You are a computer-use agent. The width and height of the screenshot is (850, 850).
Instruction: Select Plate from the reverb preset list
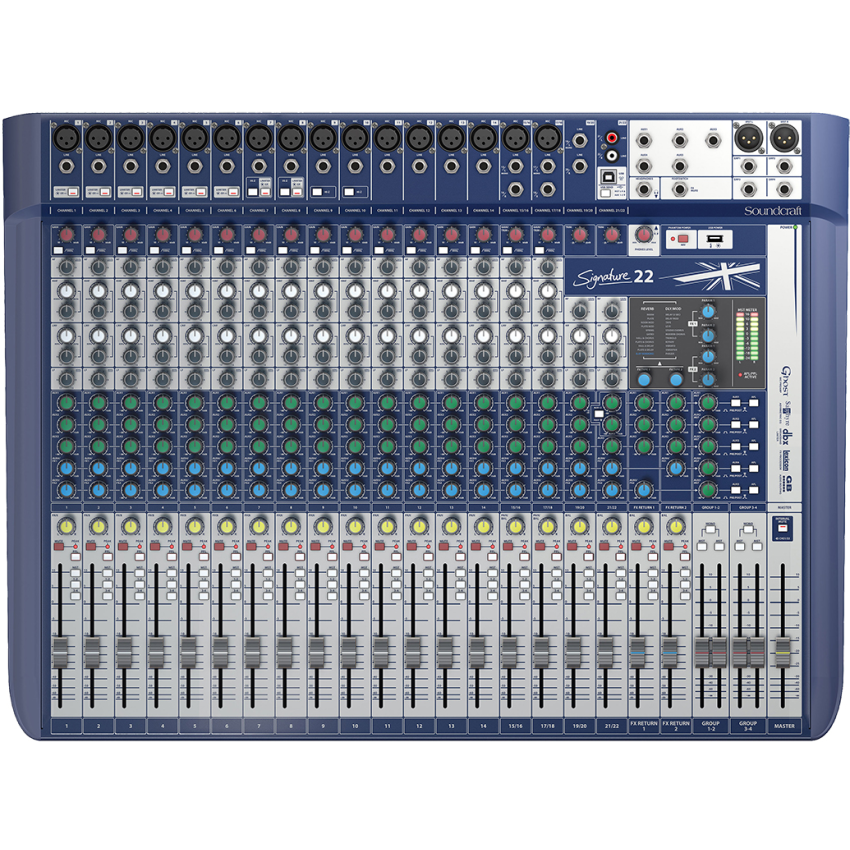[x=649, y=318]
